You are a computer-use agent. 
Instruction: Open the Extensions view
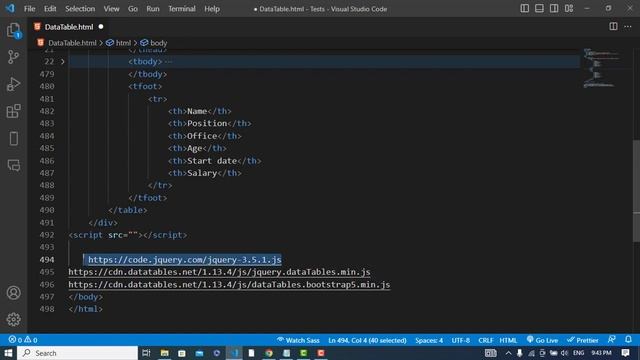pos(13,111)
